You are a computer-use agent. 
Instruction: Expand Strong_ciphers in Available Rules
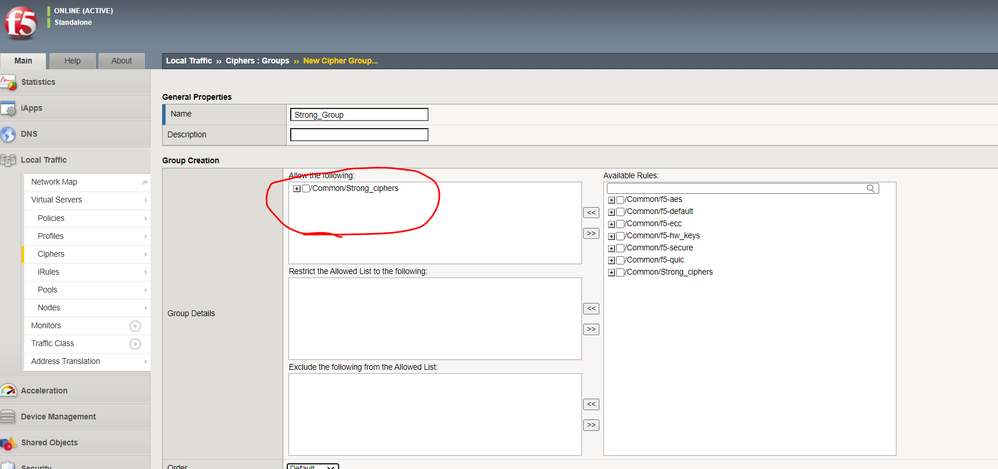pyautogui.click(x=612, y=272)
